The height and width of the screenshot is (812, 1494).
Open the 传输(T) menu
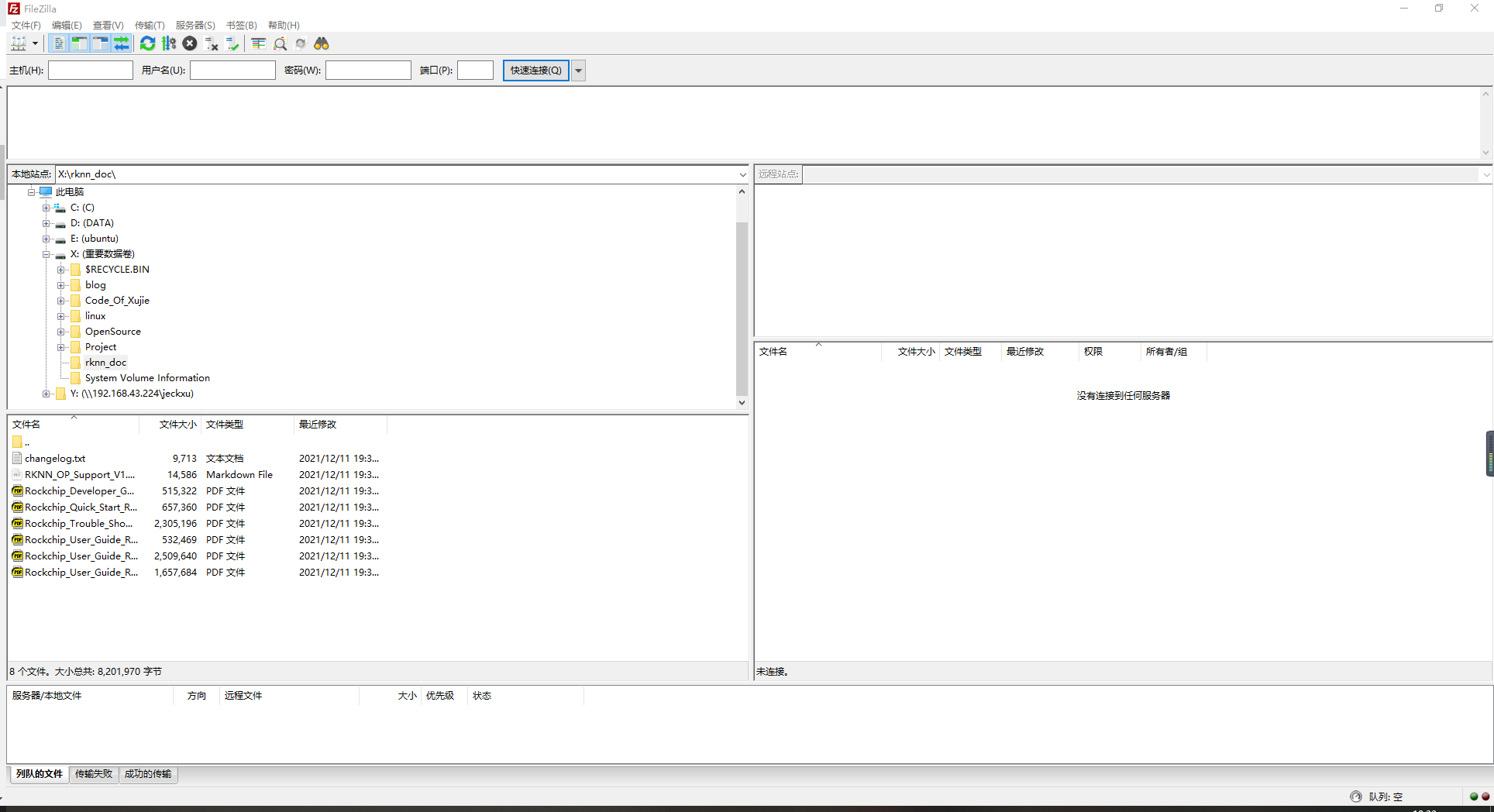coord(149,25)
